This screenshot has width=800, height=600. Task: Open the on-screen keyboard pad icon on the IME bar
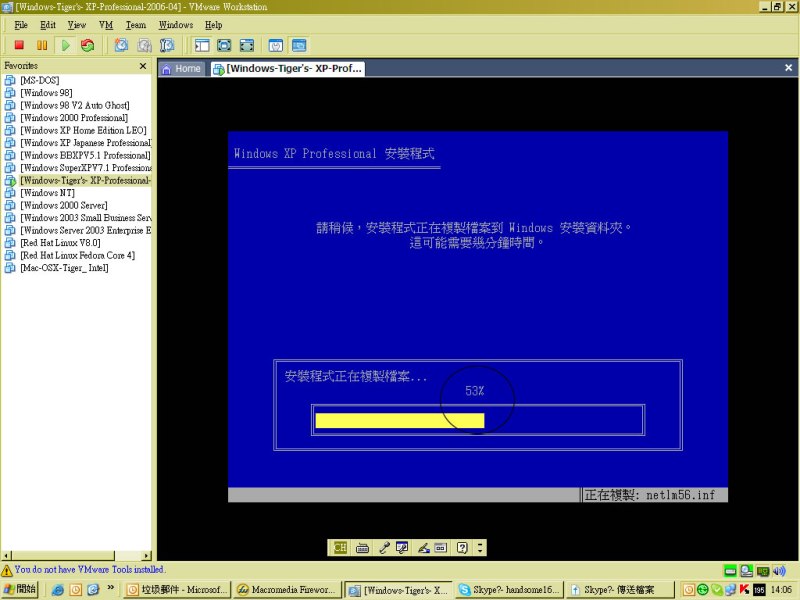tap(440, 548)
